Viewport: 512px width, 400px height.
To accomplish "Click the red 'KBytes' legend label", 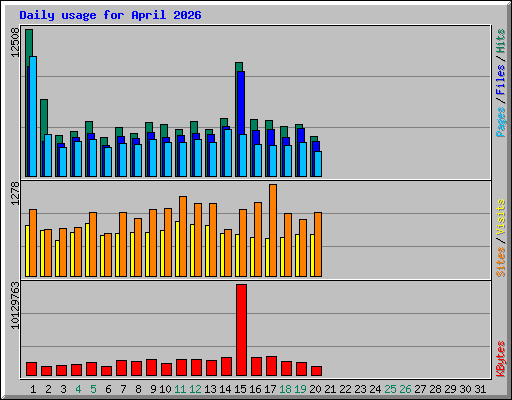I will point(501,359).
